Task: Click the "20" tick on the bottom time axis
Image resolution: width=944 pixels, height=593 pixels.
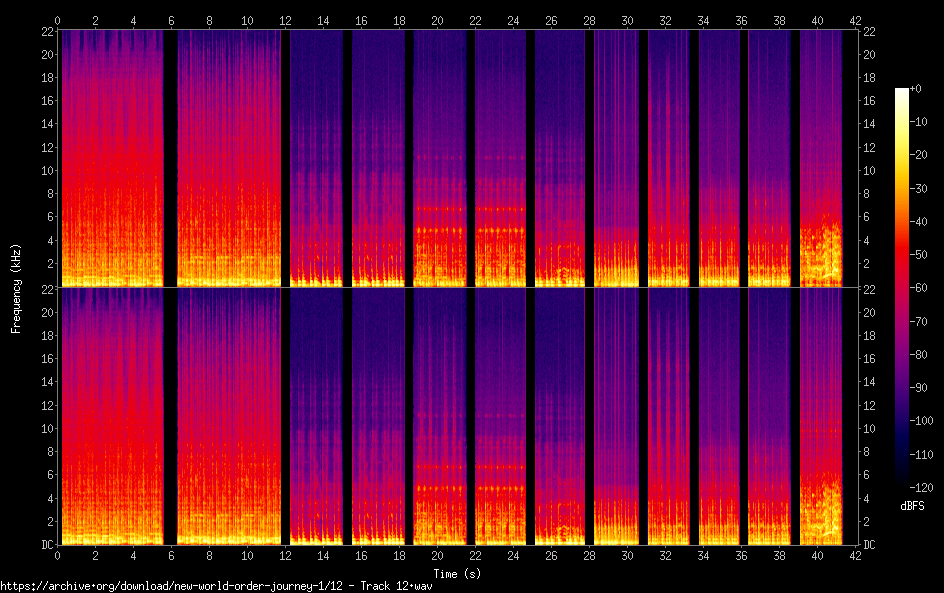Action: (x=437, y=553)
